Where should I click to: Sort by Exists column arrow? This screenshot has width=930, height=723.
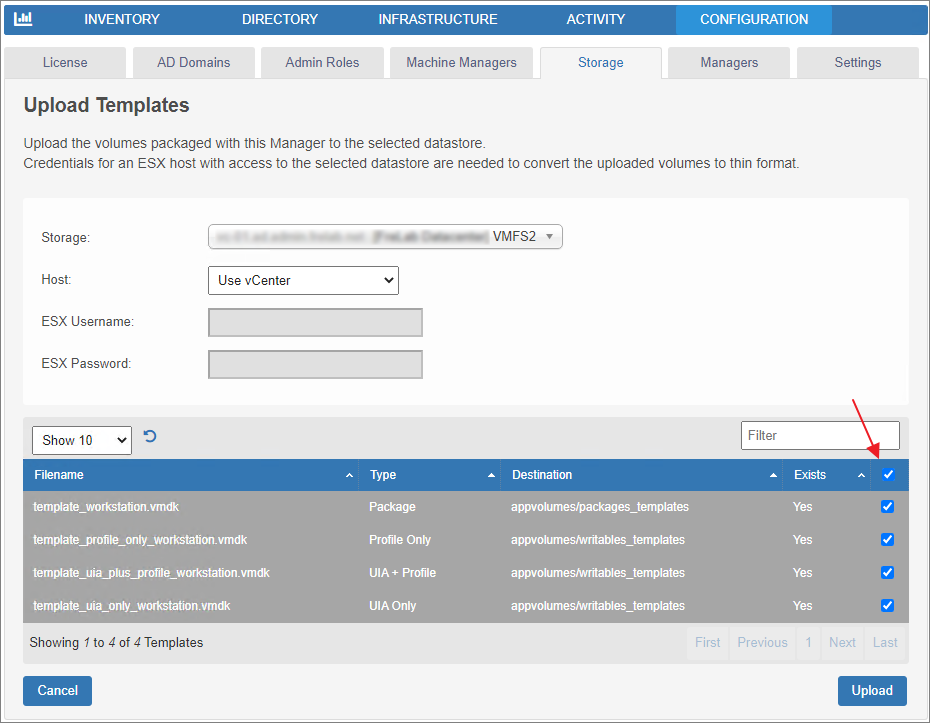pyautogui.click(x=861, y=475)
